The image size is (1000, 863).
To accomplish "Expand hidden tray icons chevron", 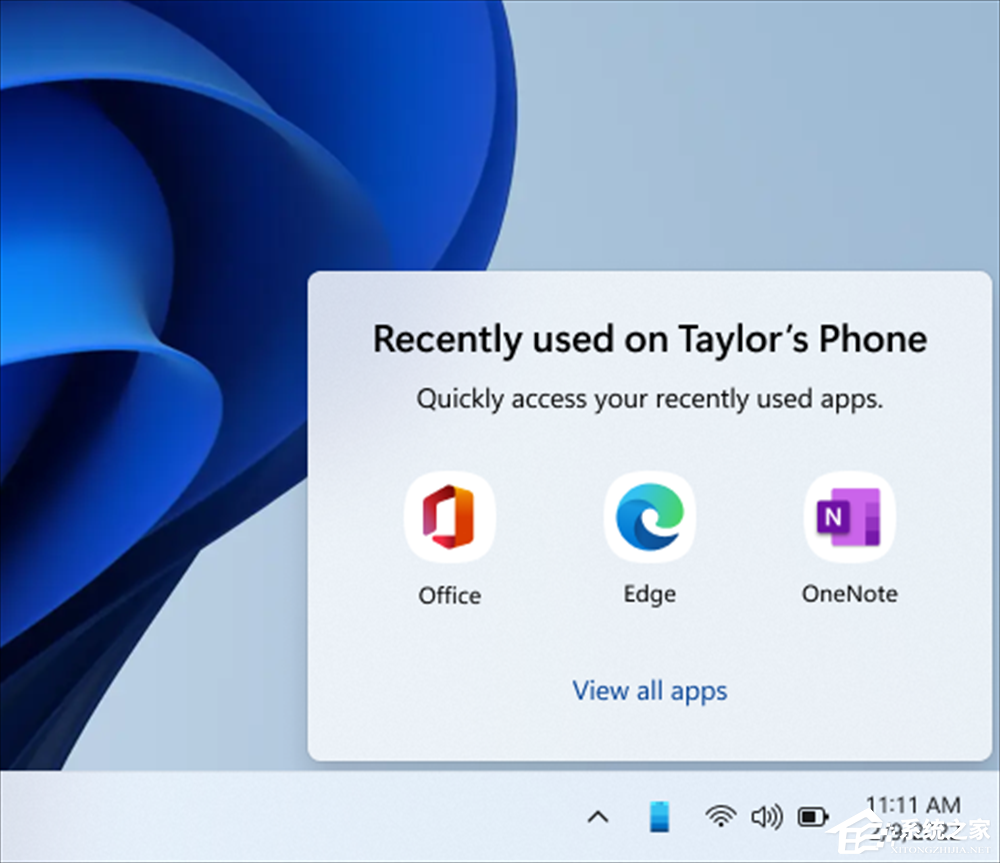I will [x=598, y=817].
